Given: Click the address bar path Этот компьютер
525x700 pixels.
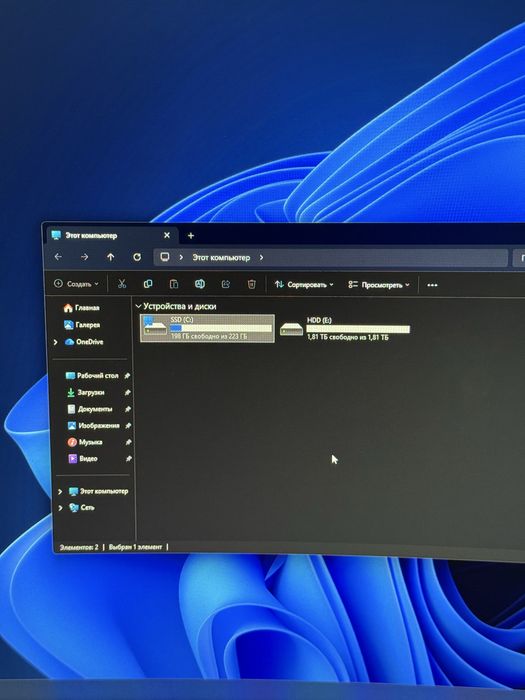Looking at the screenshot, I should (221, 258).
